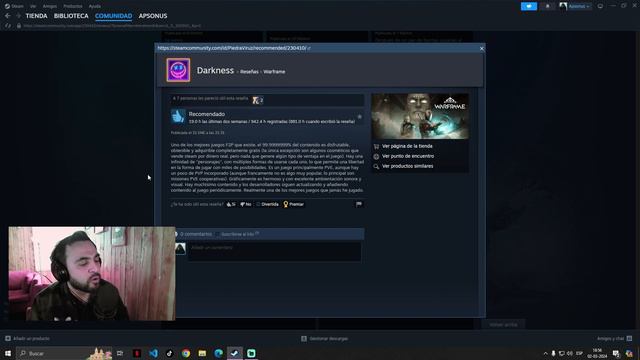This screenshot has width=640, height=360.
Task: Report the review with the flag icon
Action: point(359,204)
